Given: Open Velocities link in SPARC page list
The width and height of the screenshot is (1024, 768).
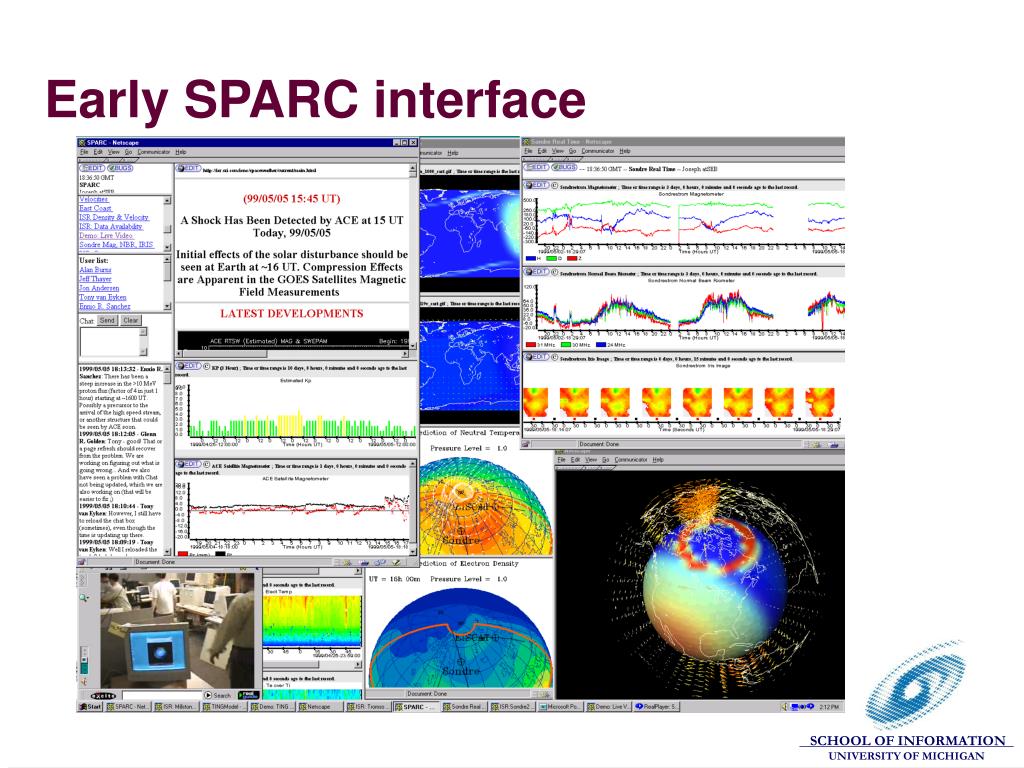Looking at the screenshot, I should [93, 199].
